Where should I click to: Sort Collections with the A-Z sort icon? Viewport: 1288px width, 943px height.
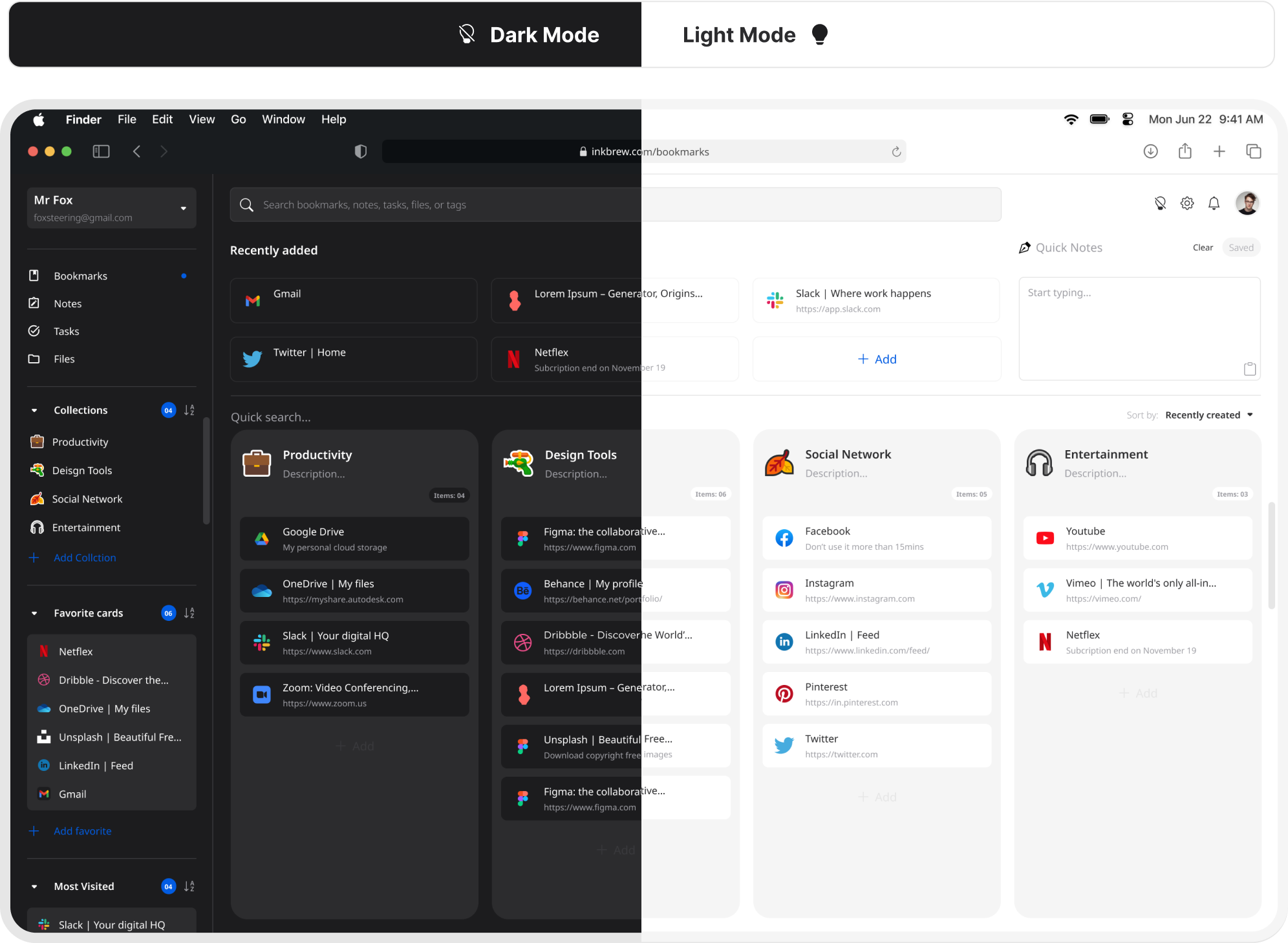[189, 410]
